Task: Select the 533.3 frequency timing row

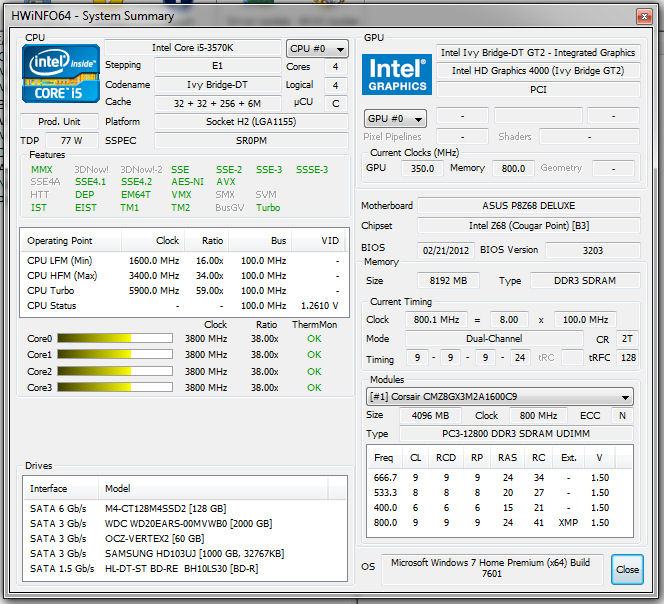Action: 500,493
